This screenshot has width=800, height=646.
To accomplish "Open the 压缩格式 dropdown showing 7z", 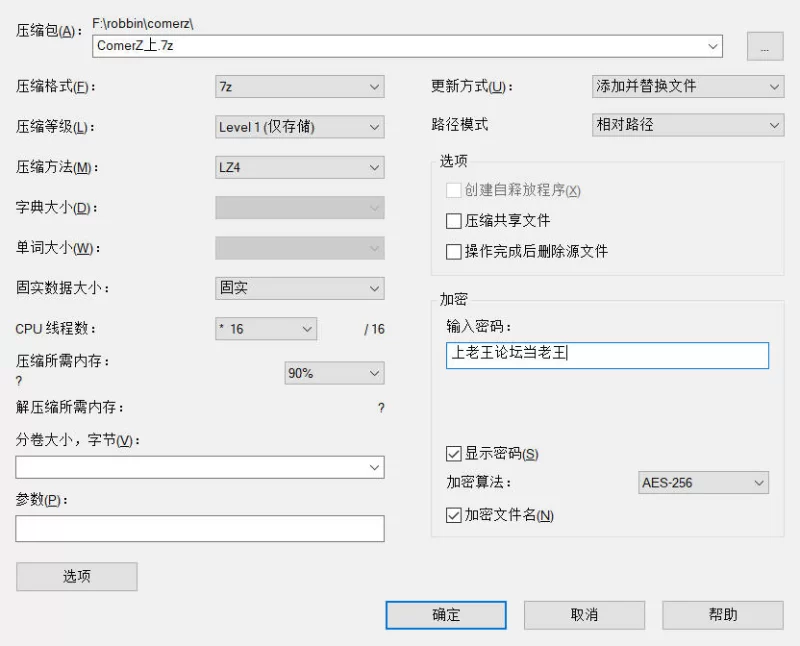I will [299, 87].
